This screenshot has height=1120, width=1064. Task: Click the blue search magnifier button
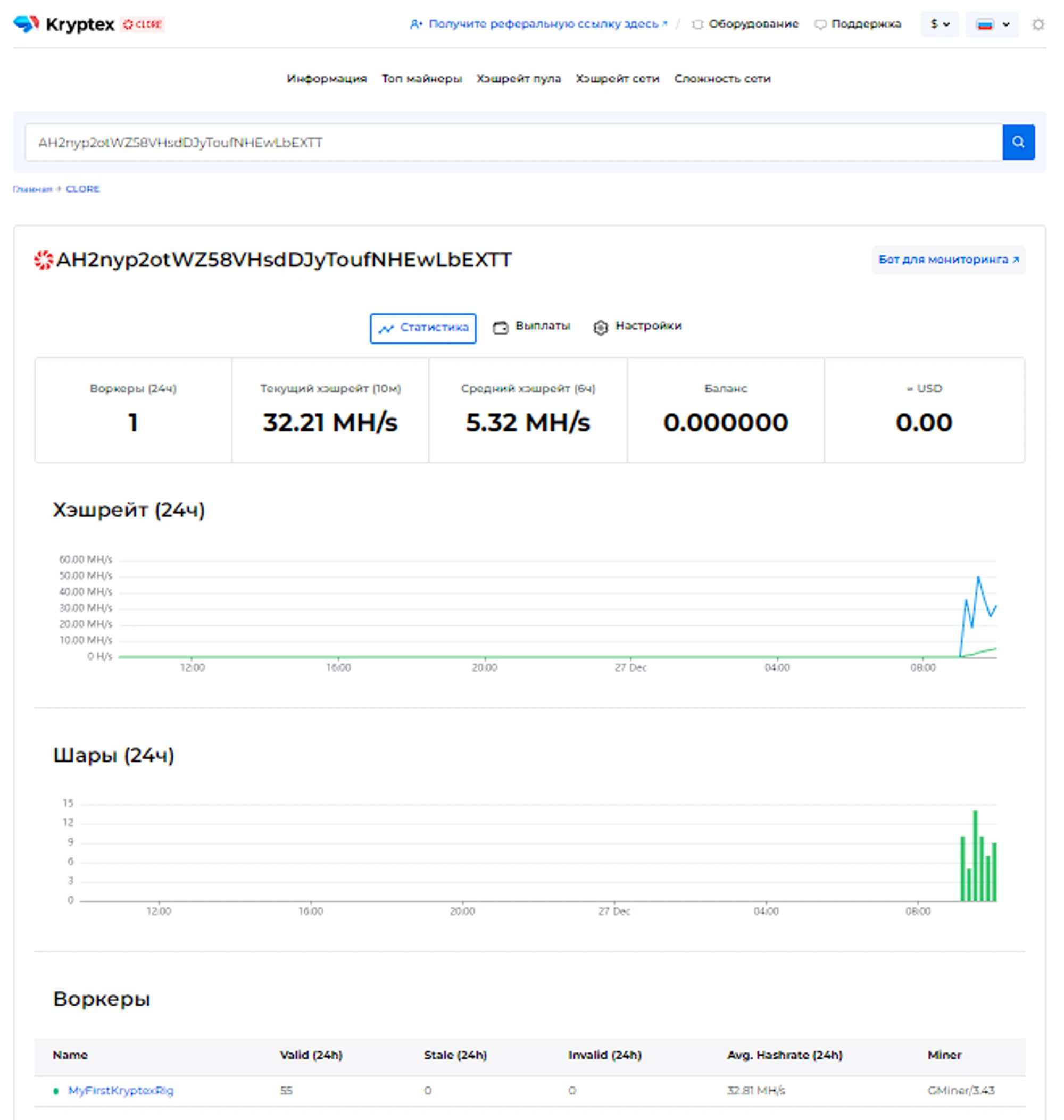1018,142
